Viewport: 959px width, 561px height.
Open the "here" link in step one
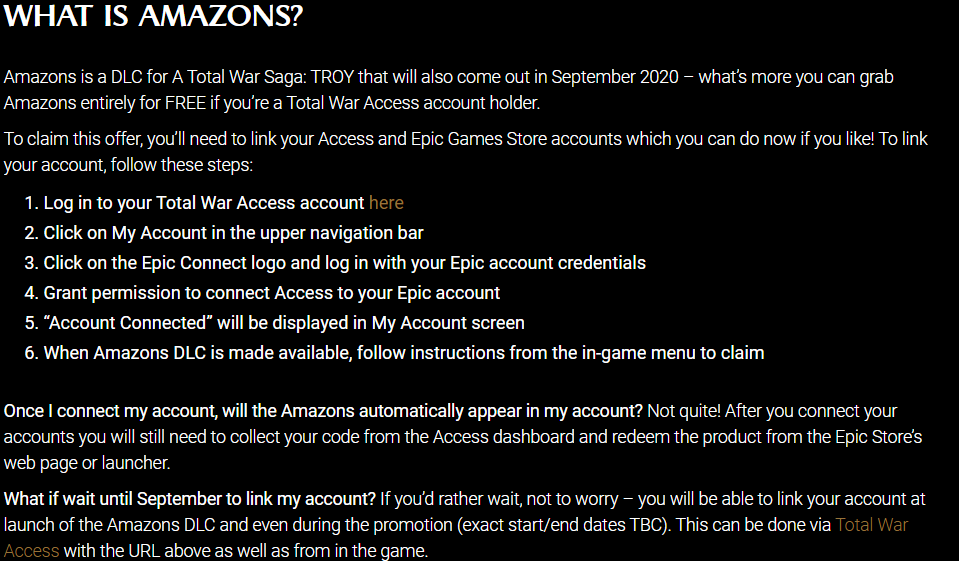(x=386, y=202)
